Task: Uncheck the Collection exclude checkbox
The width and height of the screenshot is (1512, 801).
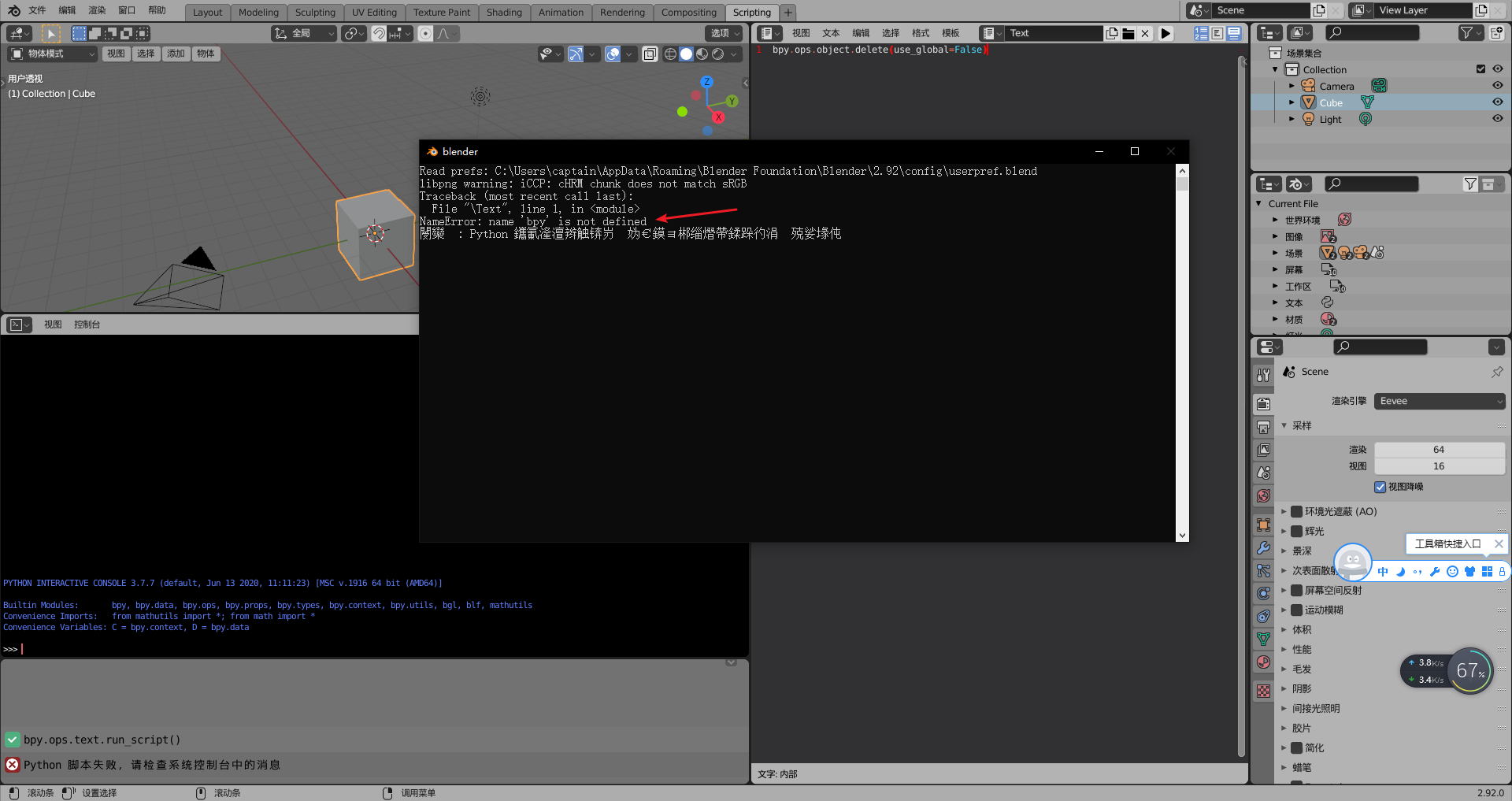Action: (x=1480, y=69)
